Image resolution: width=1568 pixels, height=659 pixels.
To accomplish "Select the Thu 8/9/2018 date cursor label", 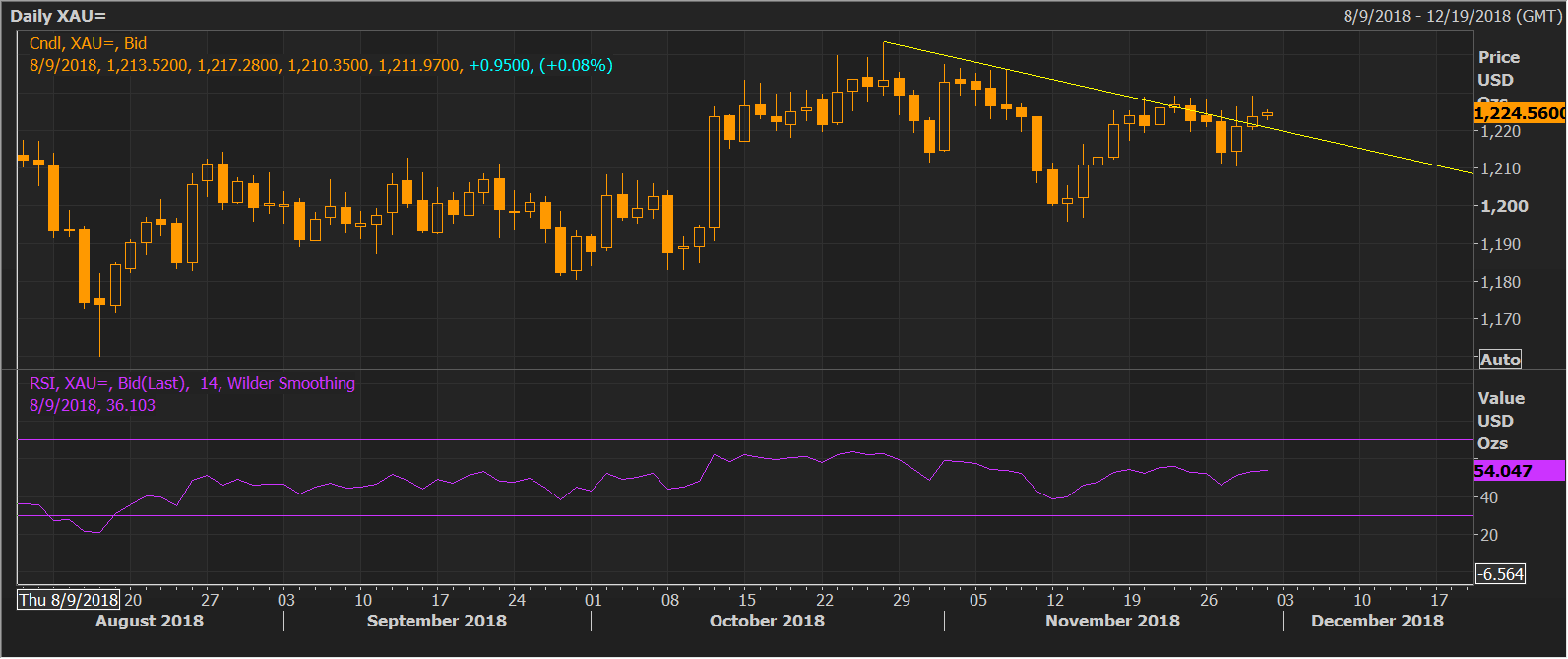I will [68, 599].
